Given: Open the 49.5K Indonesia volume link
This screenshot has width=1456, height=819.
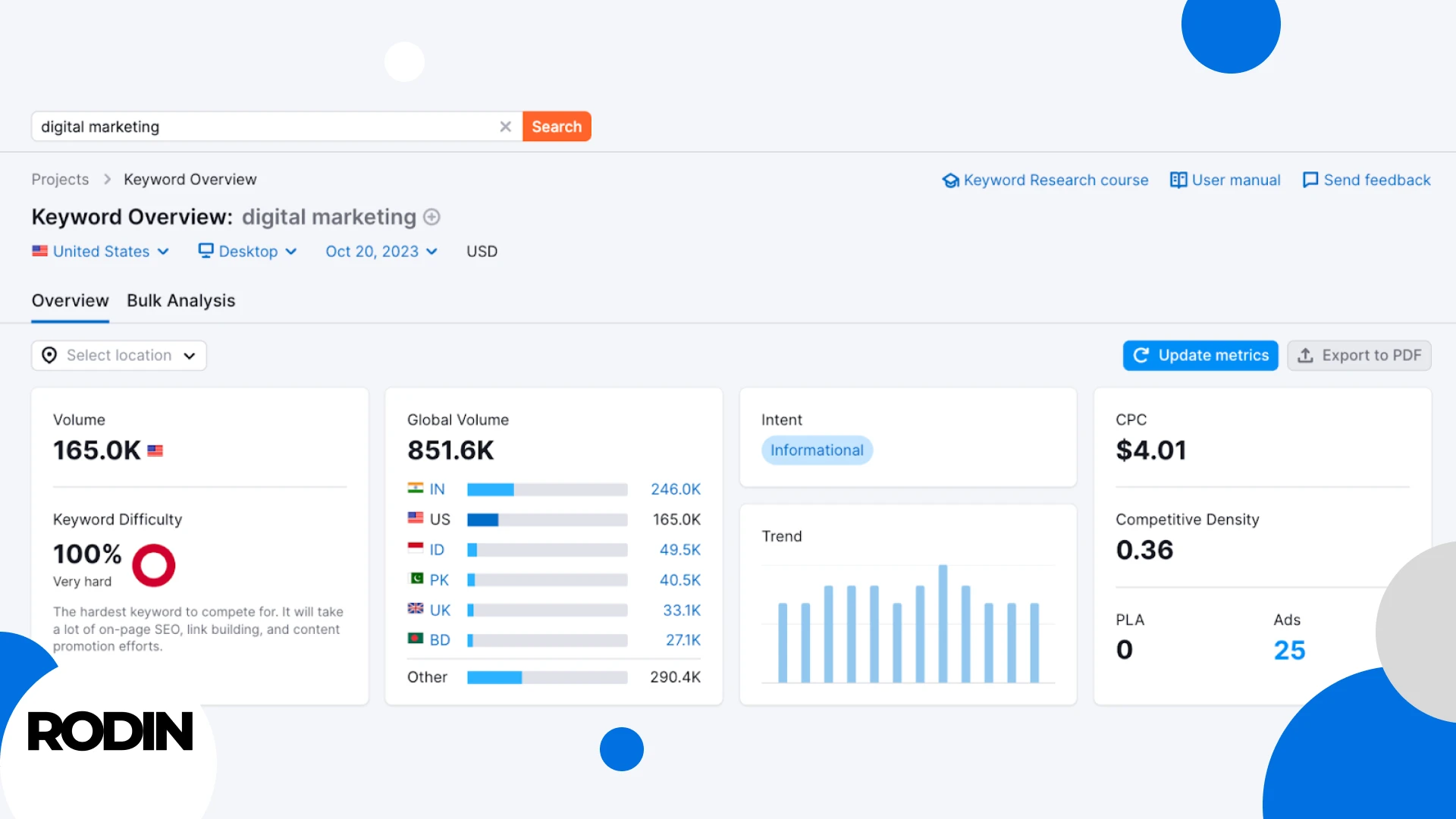Looking at the screenshot, I should [680, 550].
